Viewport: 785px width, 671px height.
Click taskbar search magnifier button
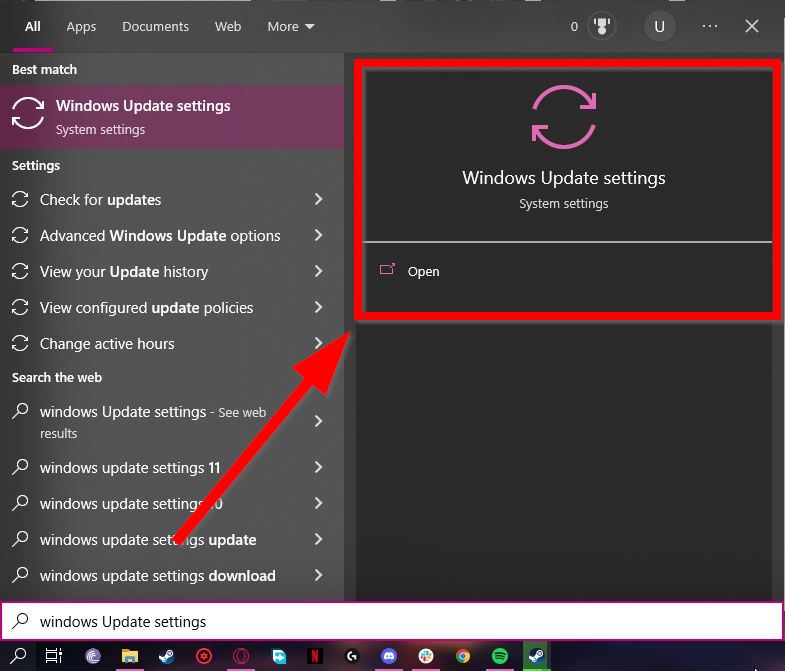[18, 655]
